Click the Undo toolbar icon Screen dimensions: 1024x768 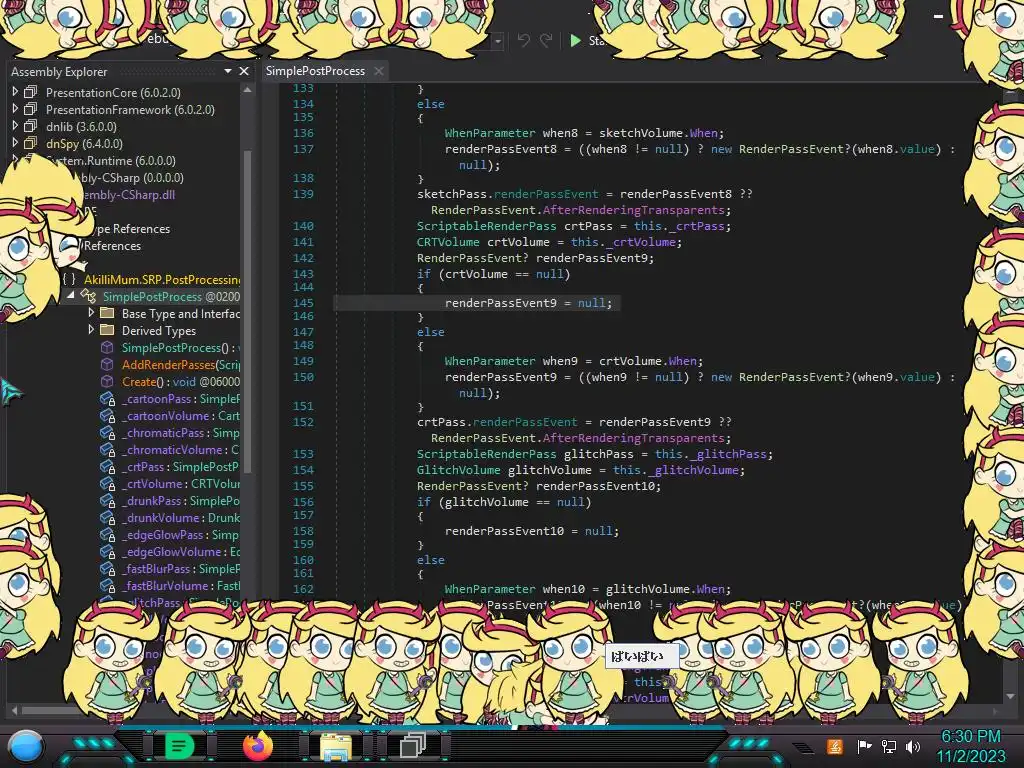(x=523, y=40)
